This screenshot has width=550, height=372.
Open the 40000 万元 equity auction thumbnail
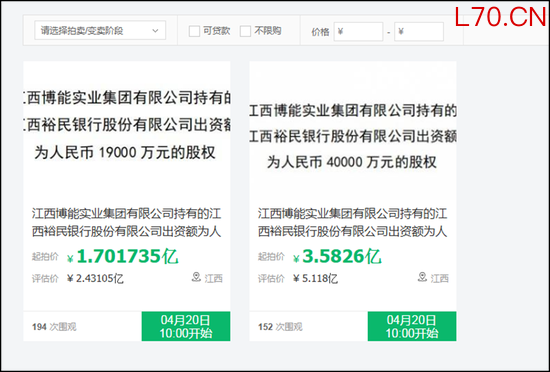coord(353,130)
